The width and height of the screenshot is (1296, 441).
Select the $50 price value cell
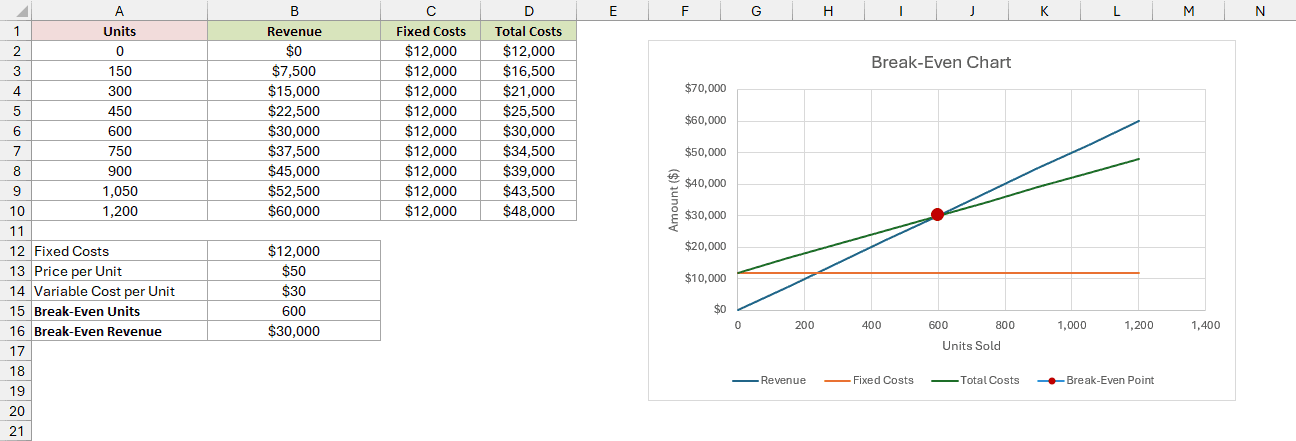(294, 271)
